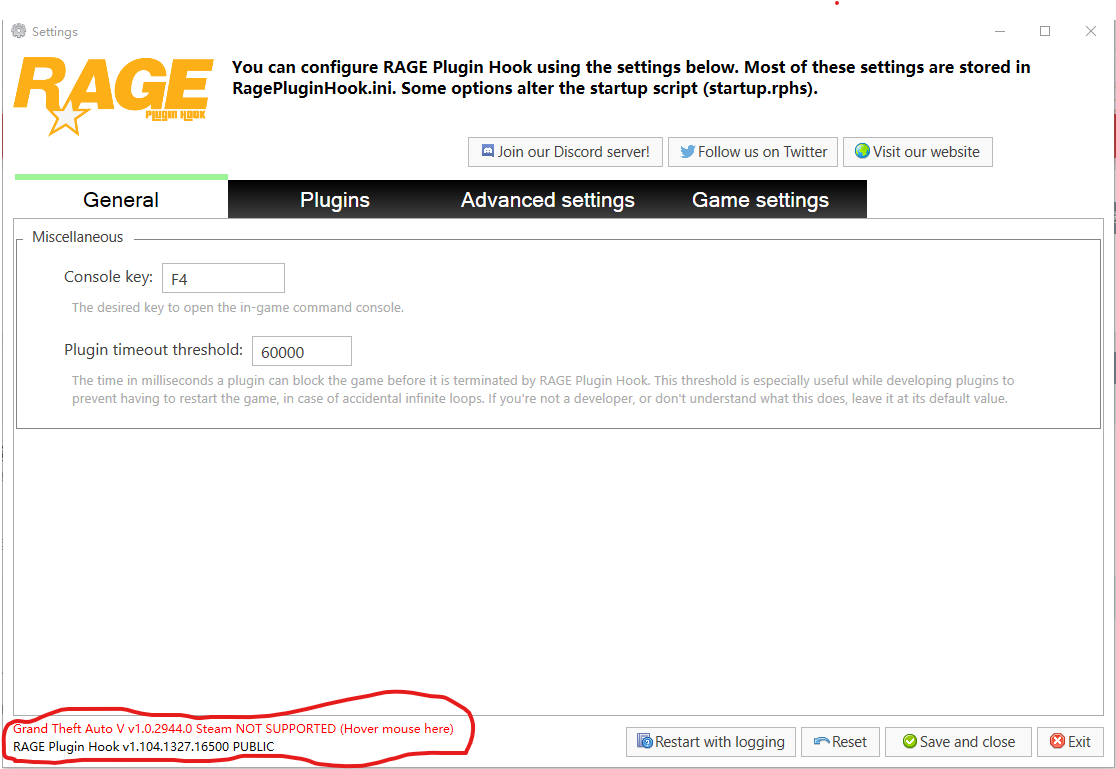Image resolution: width=1116 pixels, height=769 pixels.
Task: Click the plugin timeout description paragraph
Action: [x=543, y=389]
